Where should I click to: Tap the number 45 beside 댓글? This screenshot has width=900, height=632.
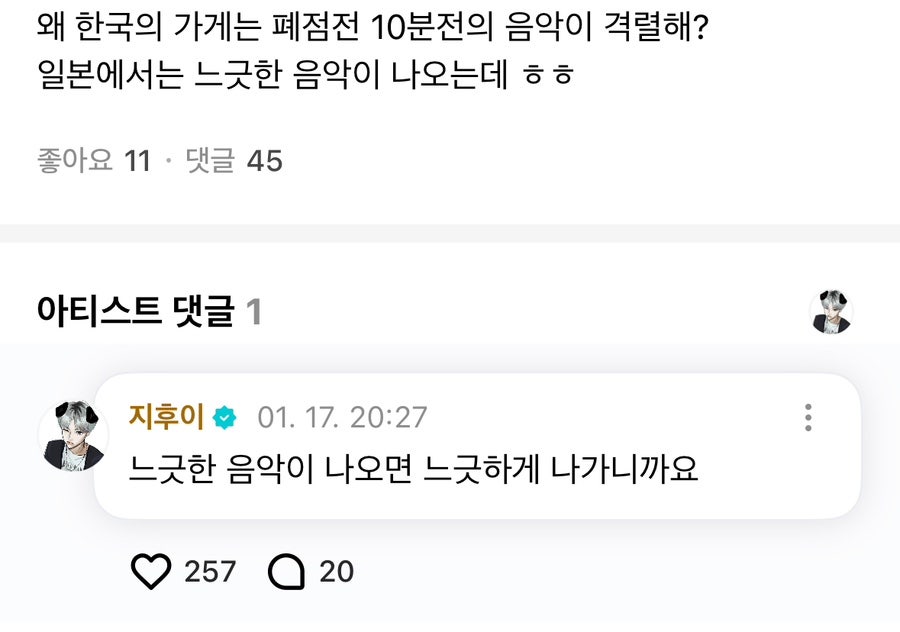pos(264,160)
